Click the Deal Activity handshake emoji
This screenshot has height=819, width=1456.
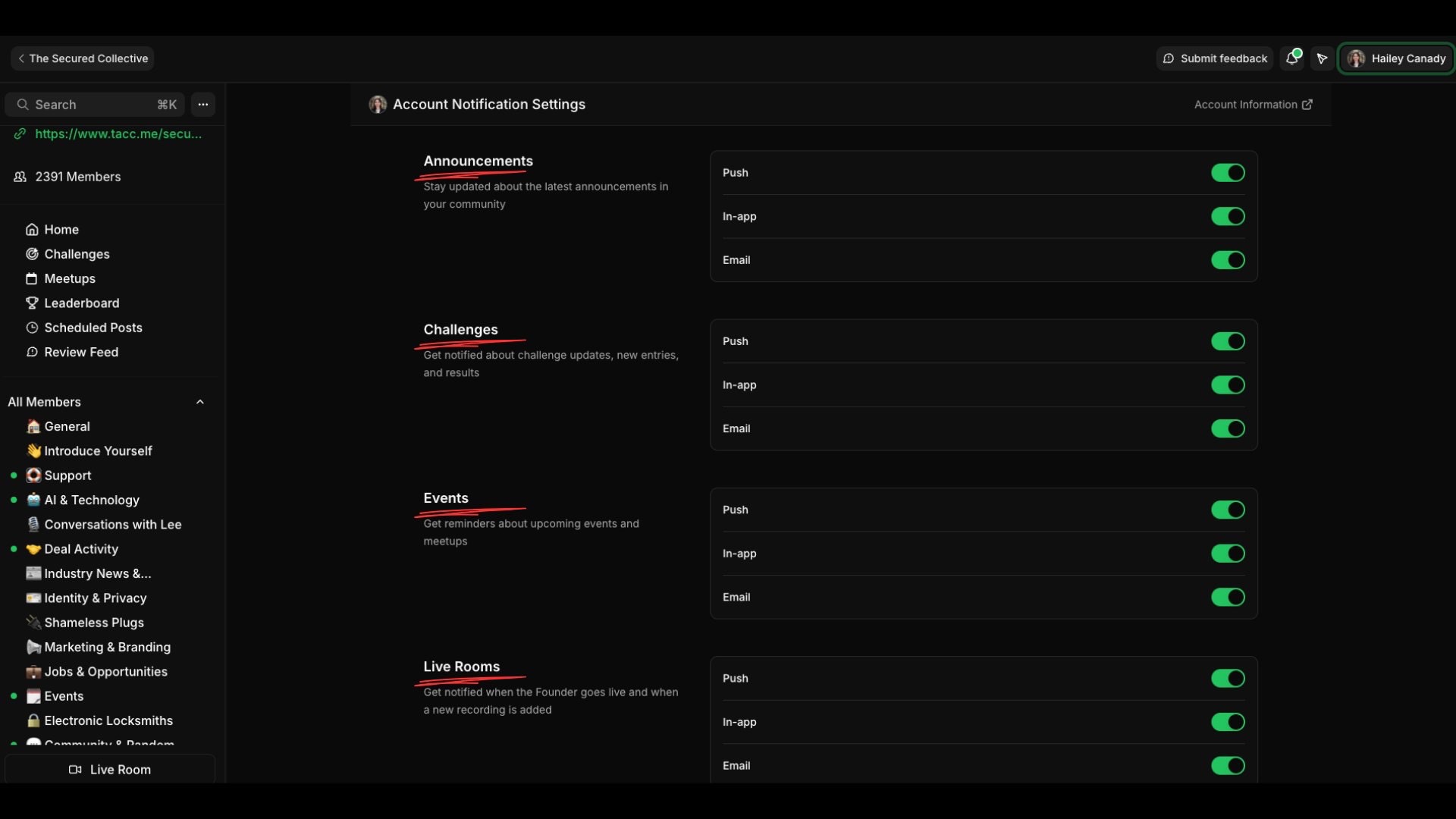tap(33, 549)
